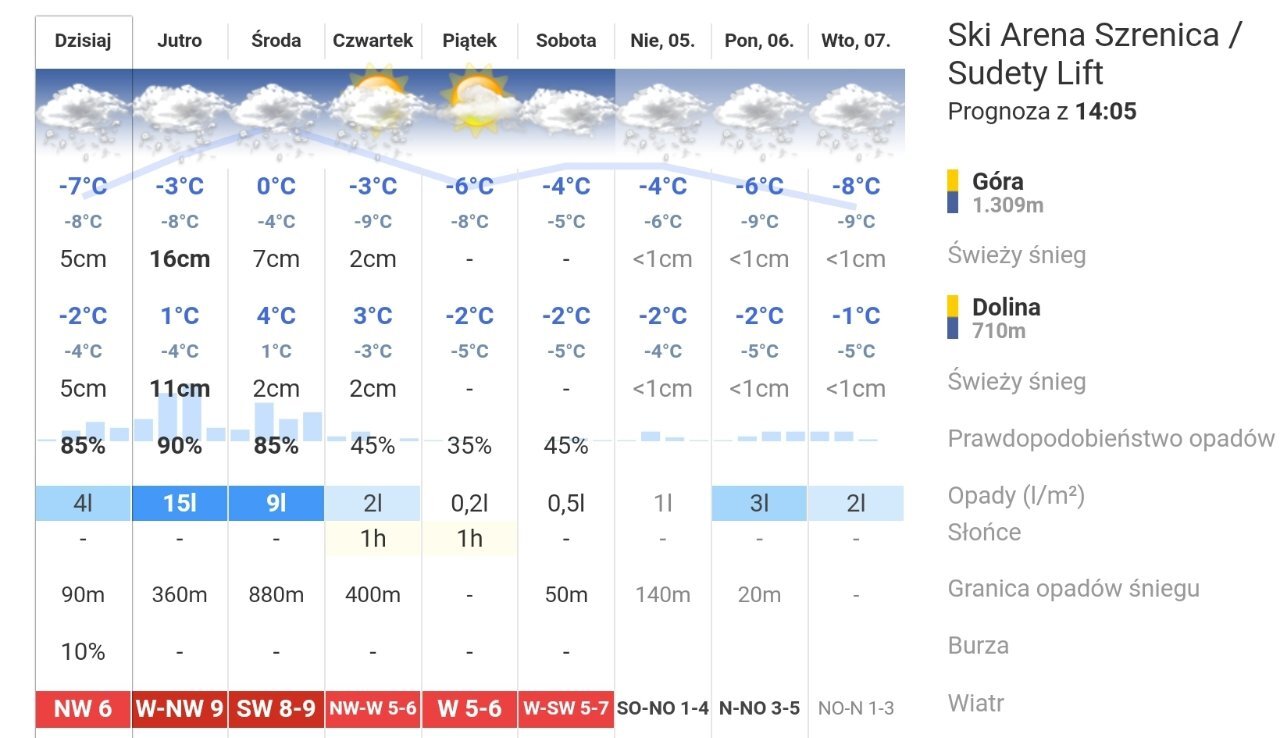Click the 15l precipitation cell for Jutro
The image size is (1280, 738).
coord(180,503)
